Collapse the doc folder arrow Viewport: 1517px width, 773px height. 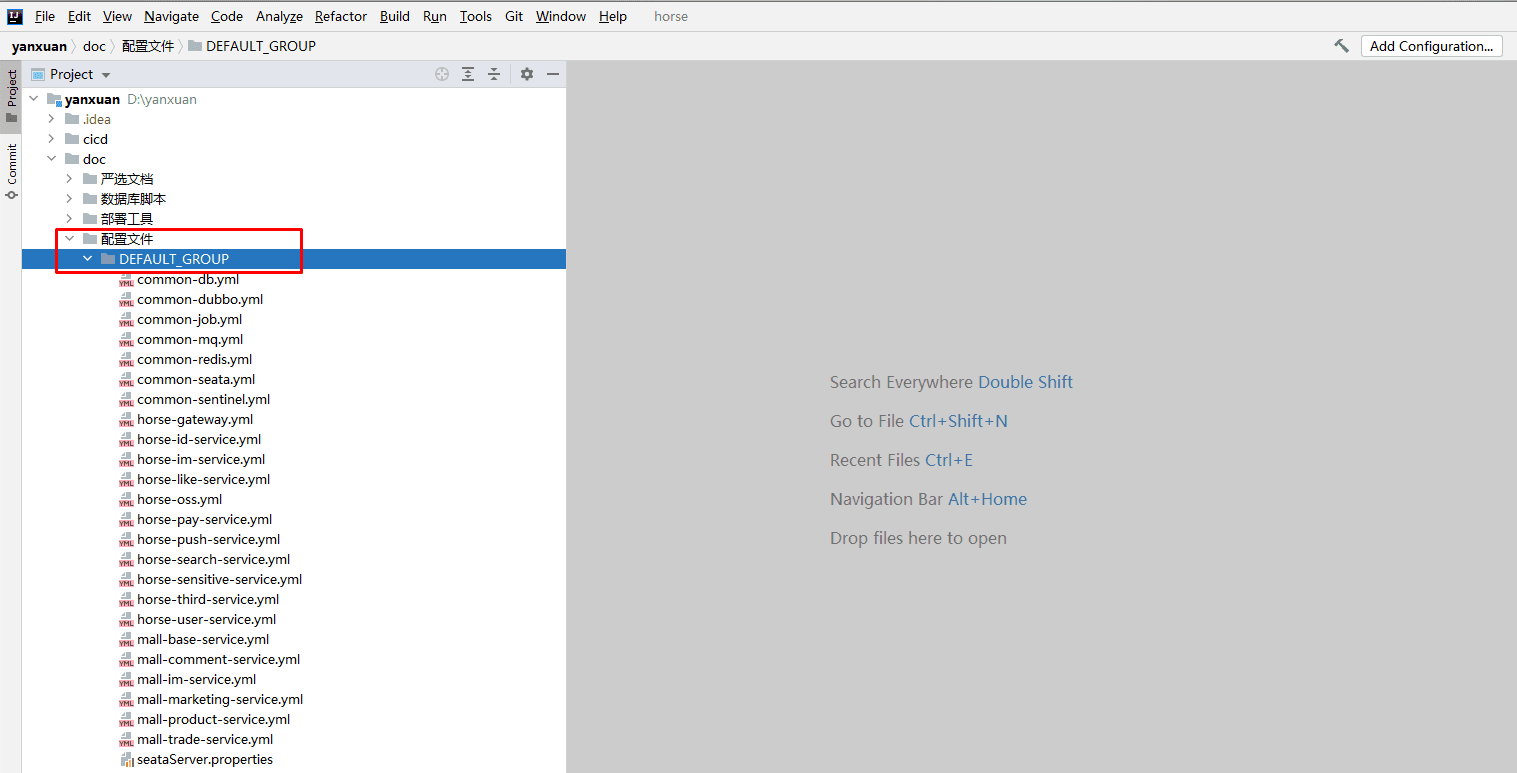tap(51, 159)
